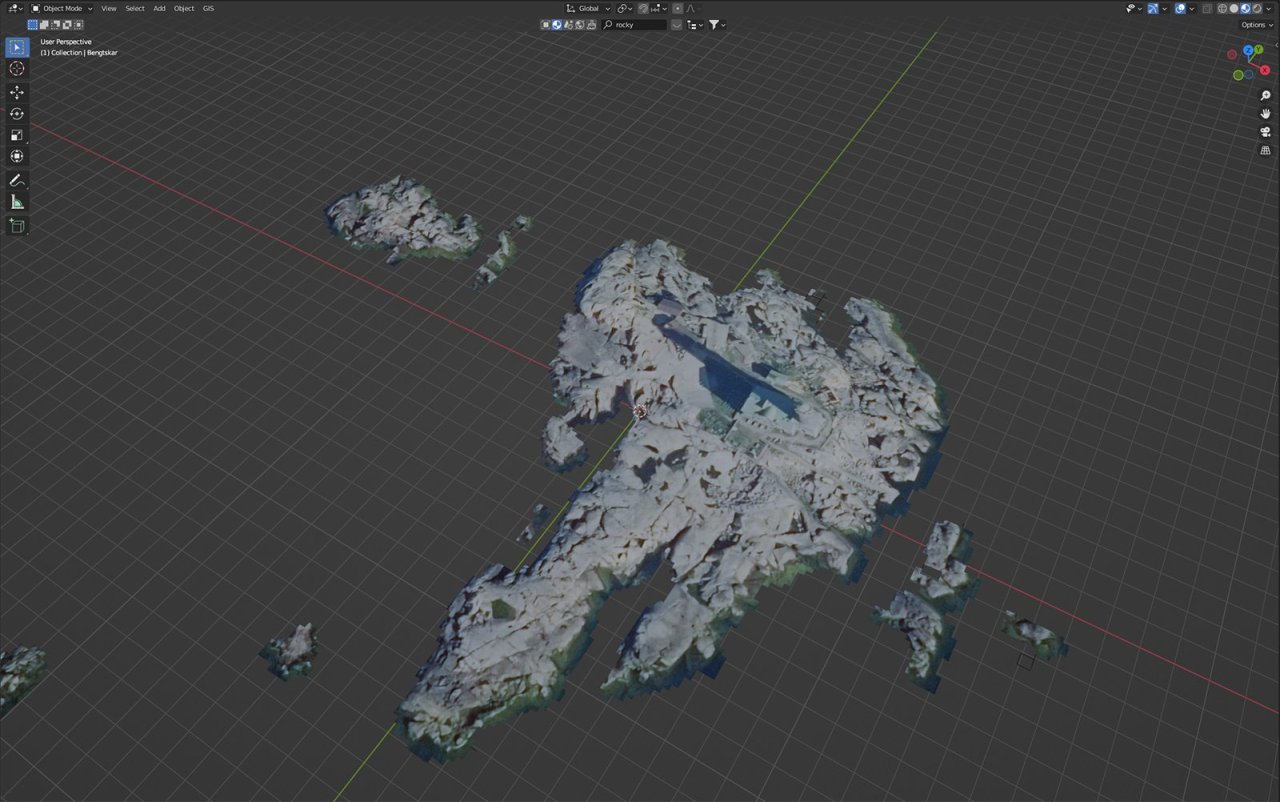Click the 'rocky' search field
Screen dimensions: 1280x802
tap(634, 25)
